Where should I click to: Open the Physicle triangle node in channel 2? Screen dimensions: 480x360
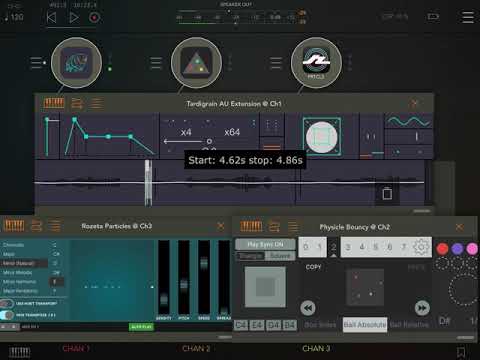coord(196,63)
